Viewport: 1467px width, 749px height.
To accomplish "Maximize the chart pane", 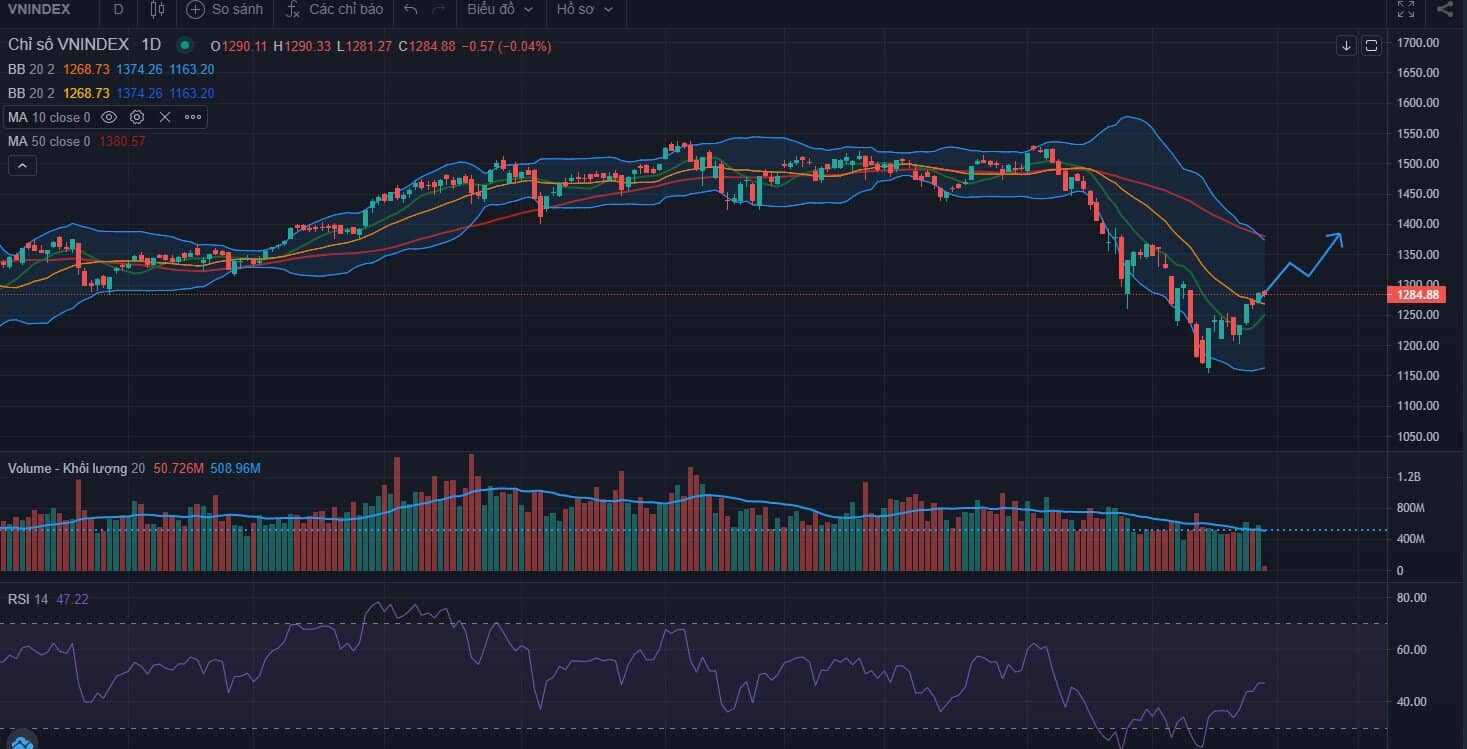I will coord(1372,45).
